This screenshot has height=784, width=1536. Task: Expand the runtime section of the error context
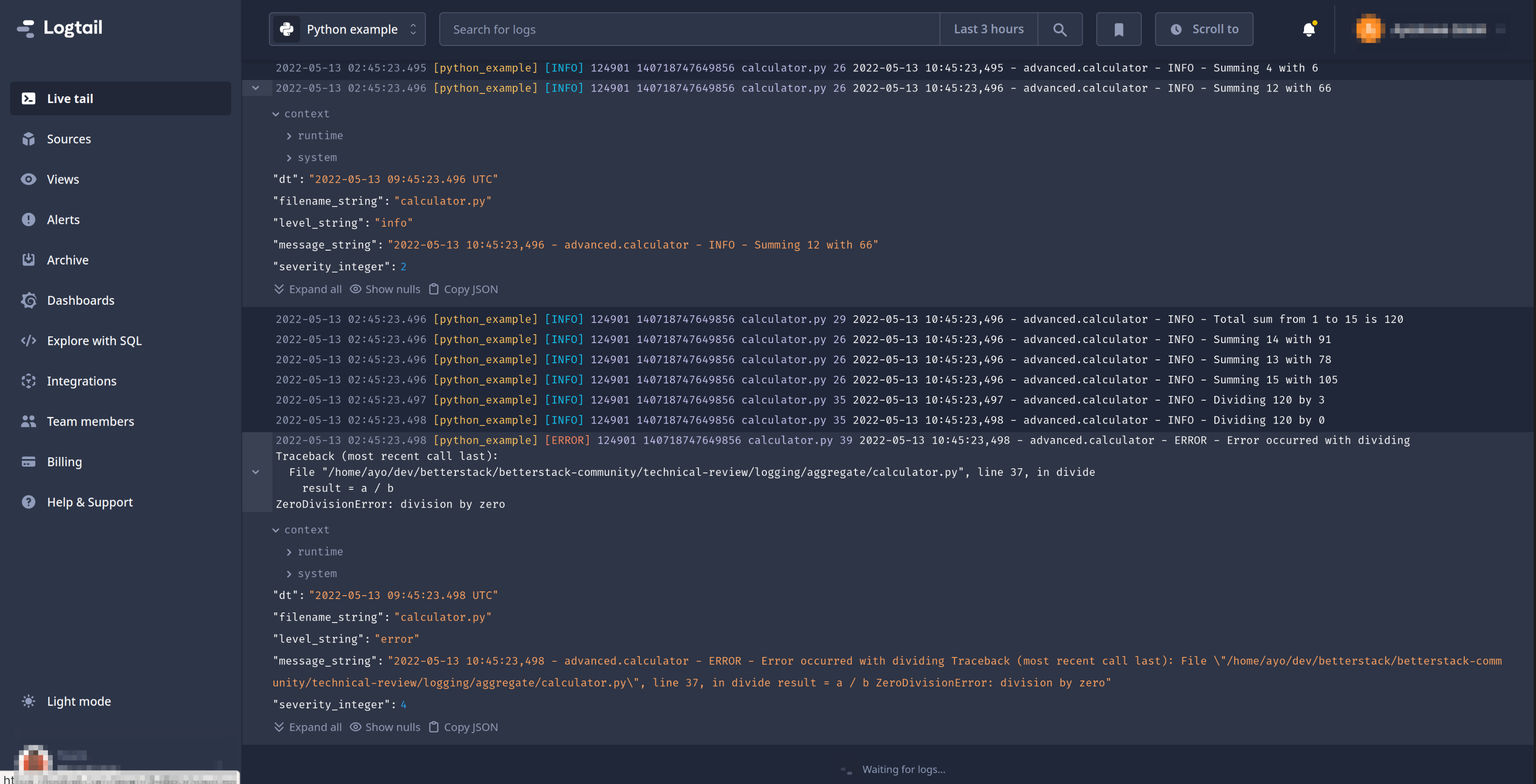pos(320,551)
